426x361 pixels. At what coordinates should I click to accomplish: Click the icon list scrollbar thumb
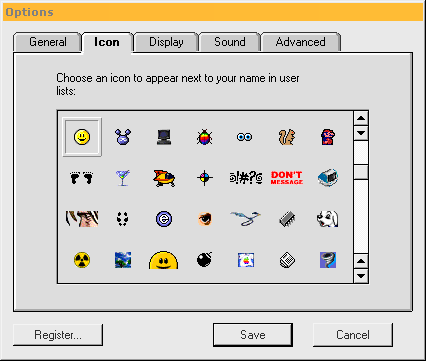coord(361,172)
